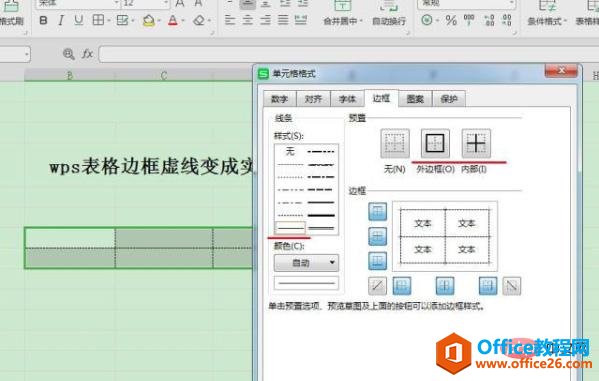Click the 自动换行 wrap text button

pyautogui.click(x=389, y=13)
